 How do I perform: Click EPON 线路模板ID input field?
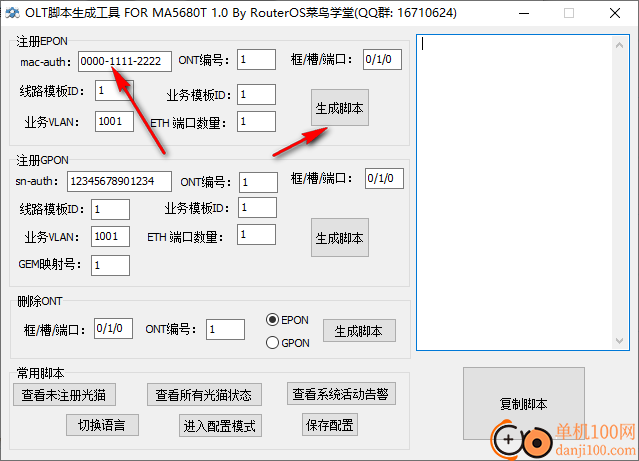point(114,90)
